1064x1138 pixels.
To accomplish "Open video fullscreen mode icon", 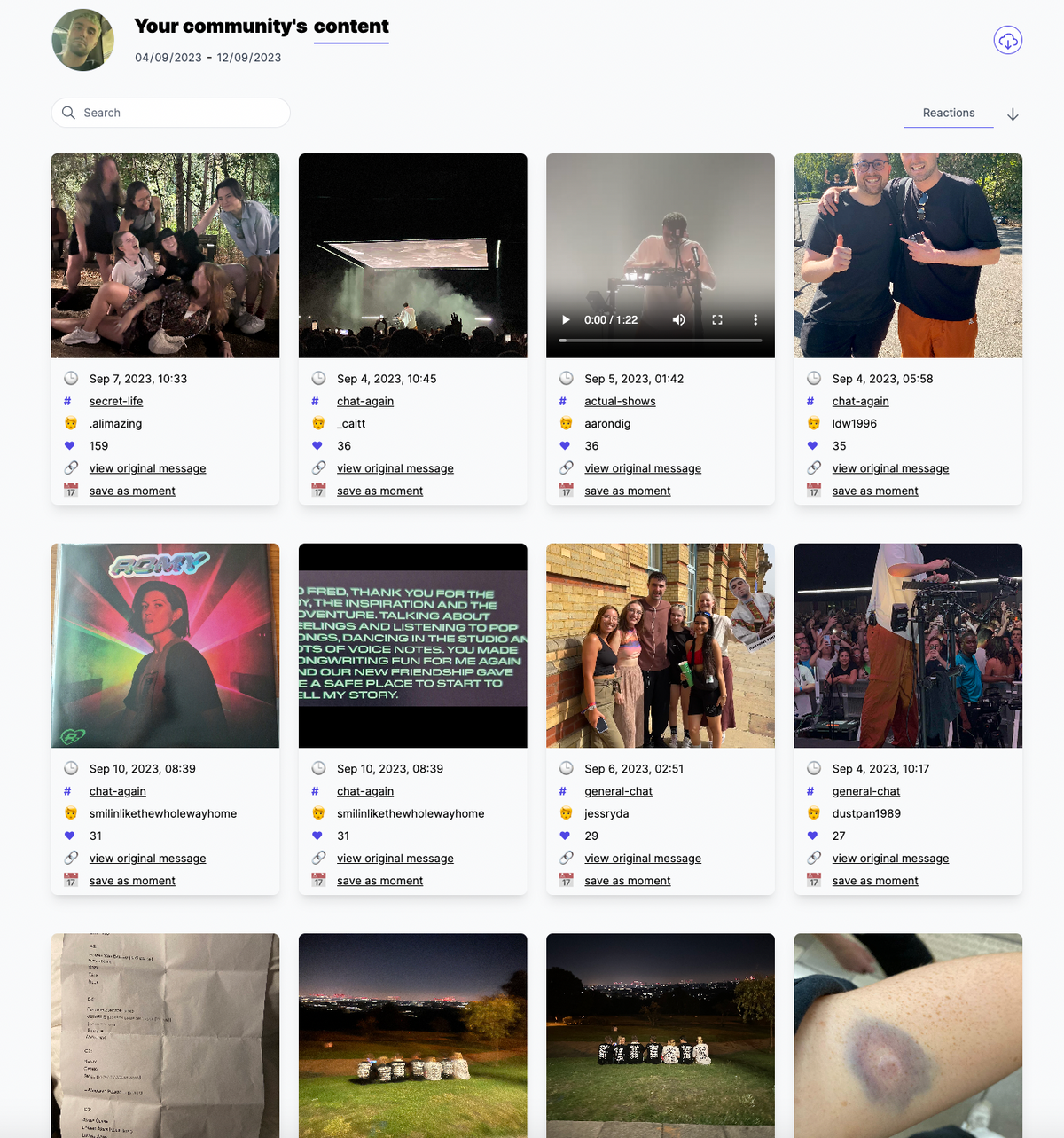I will tap(717, 320).
